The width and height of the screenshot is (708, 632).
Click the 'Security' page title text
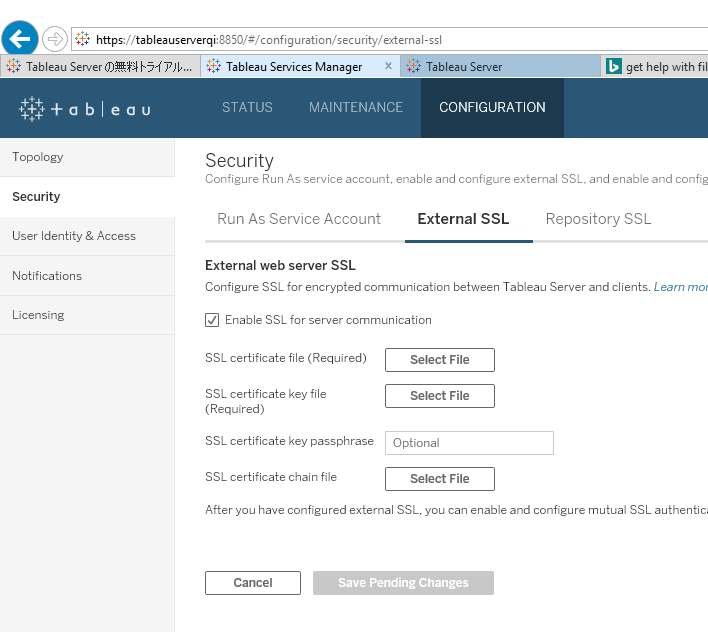point(239,161)
